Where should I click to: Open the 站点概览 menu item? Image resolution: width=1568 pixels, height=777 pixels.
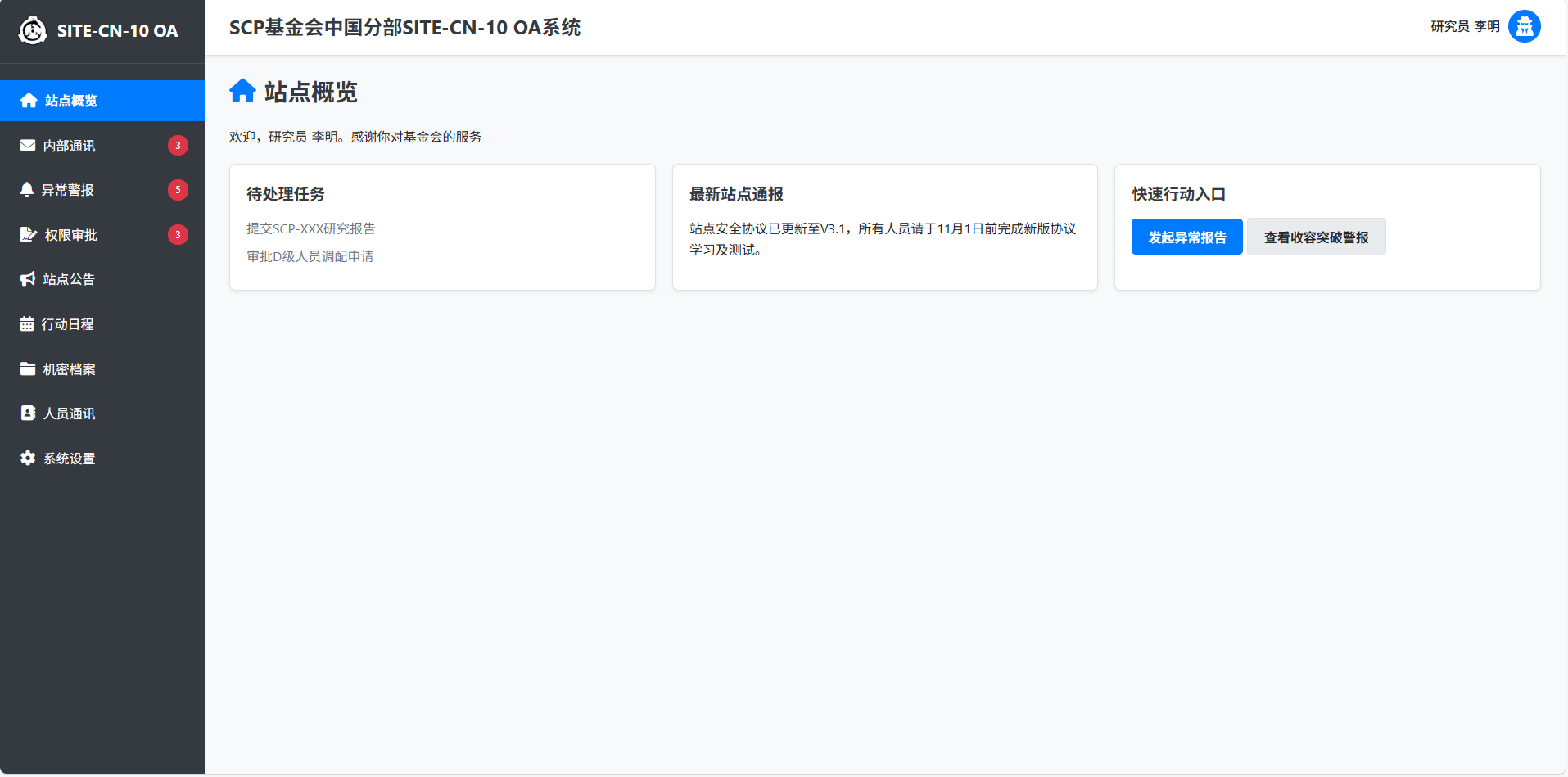71,101
